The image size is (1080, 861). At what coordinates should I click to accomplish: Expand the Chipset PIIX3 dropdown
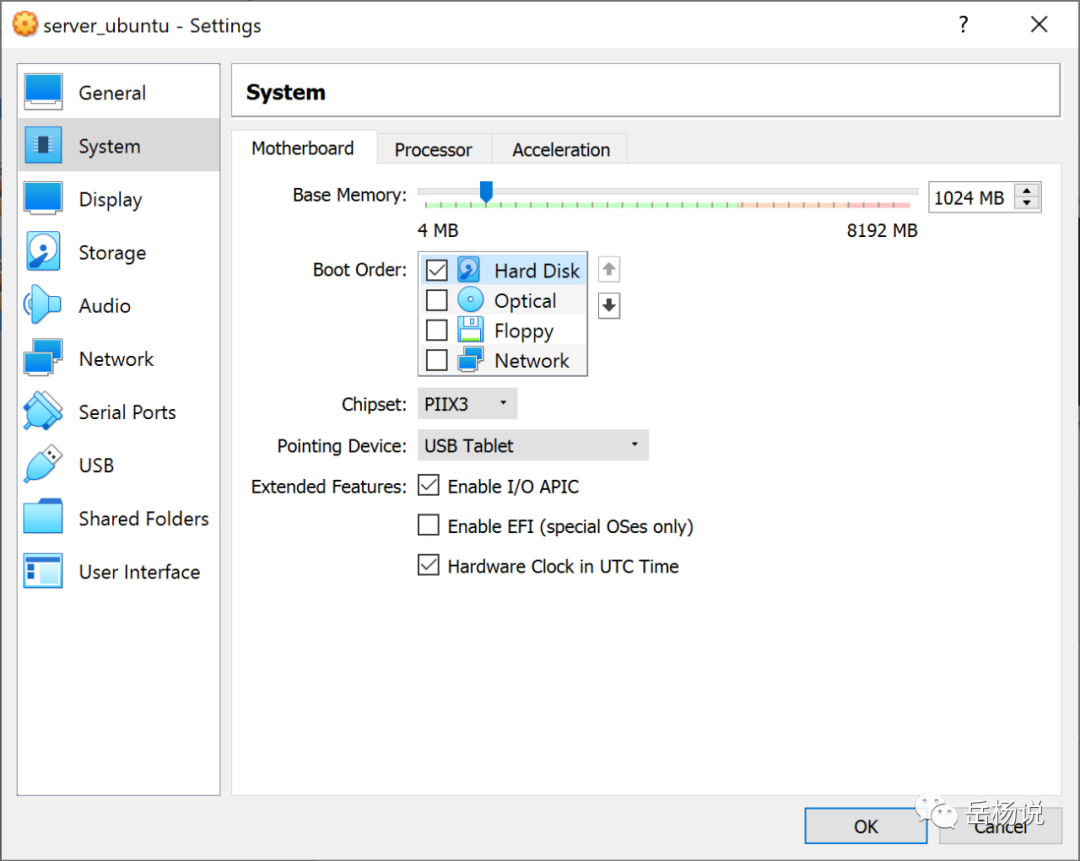[467, 404]
